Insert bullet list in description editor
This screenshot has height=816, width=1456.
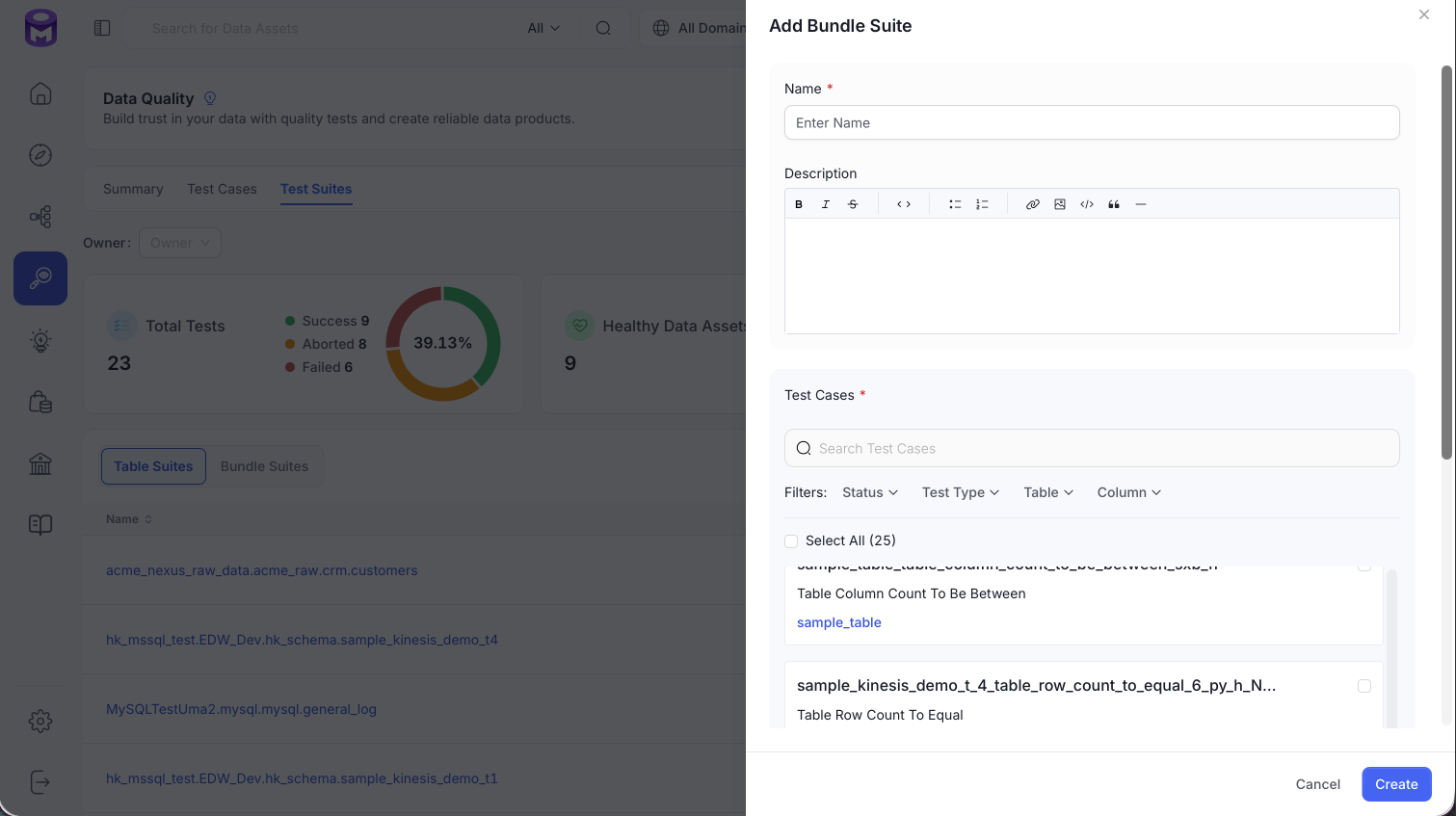tap(955, 204)
